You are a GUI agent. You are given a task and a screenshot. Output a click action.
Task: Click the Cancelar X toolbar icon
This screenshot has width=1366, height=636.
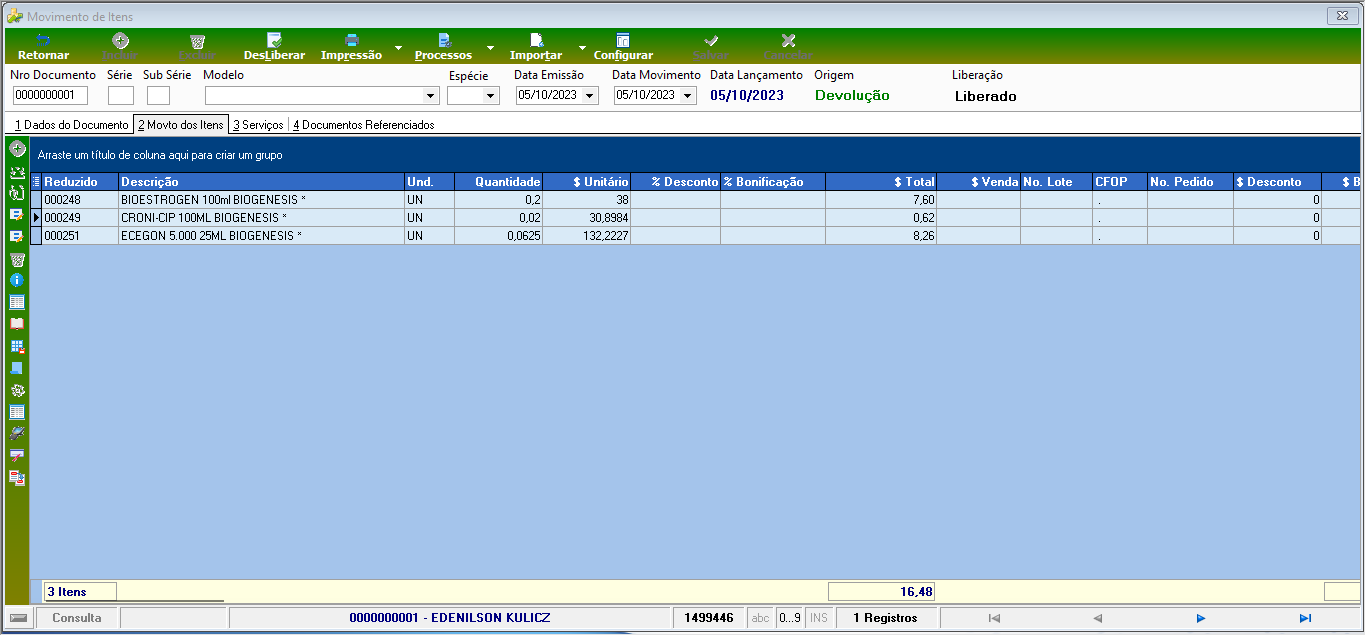click(788, 41)
